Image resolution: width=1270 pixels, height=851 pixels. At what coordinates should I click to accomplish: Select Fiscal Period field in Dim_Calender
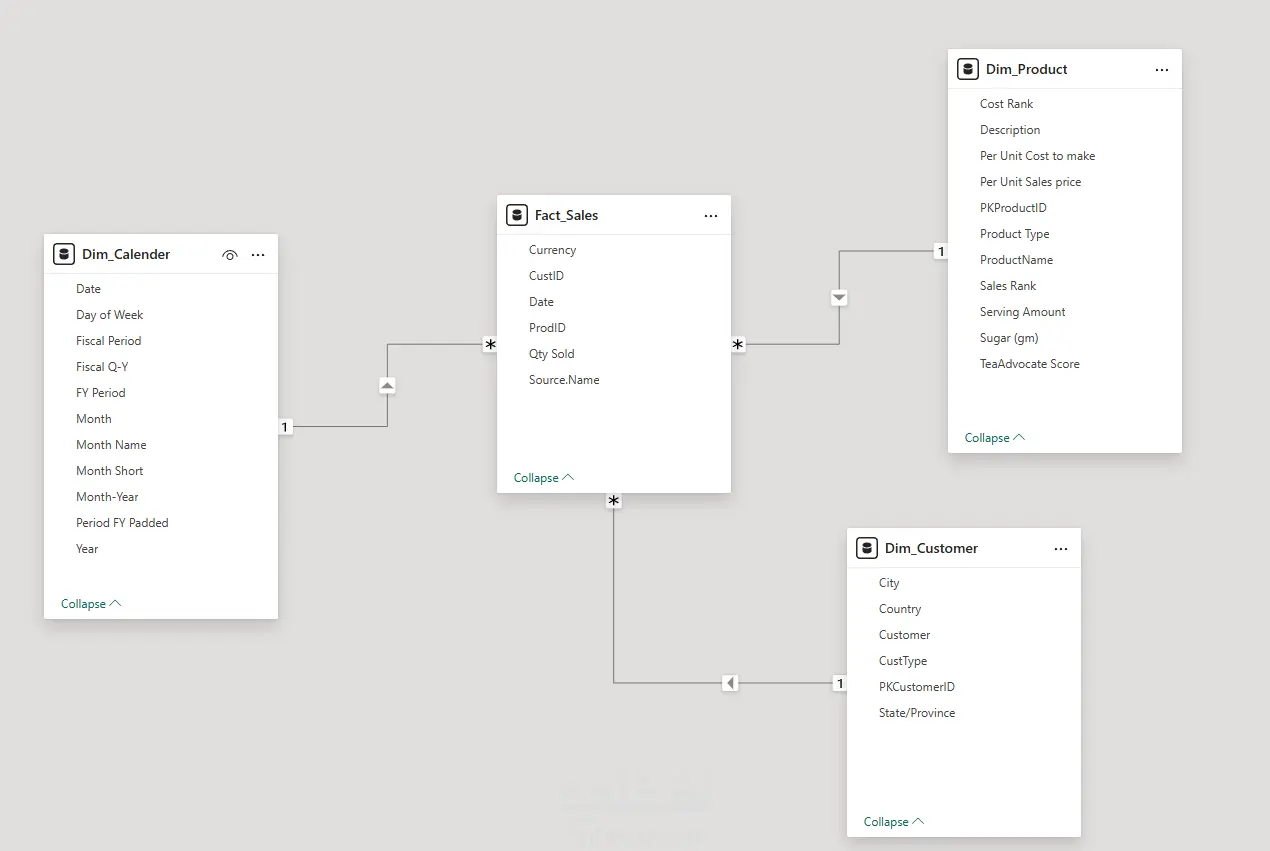point(108,341)
